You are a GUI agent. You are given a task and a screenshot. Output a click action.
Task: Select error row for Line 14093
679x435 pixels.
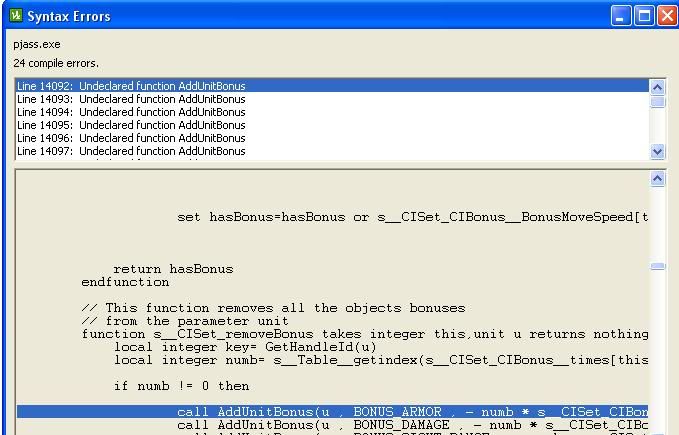pos(332,99)
